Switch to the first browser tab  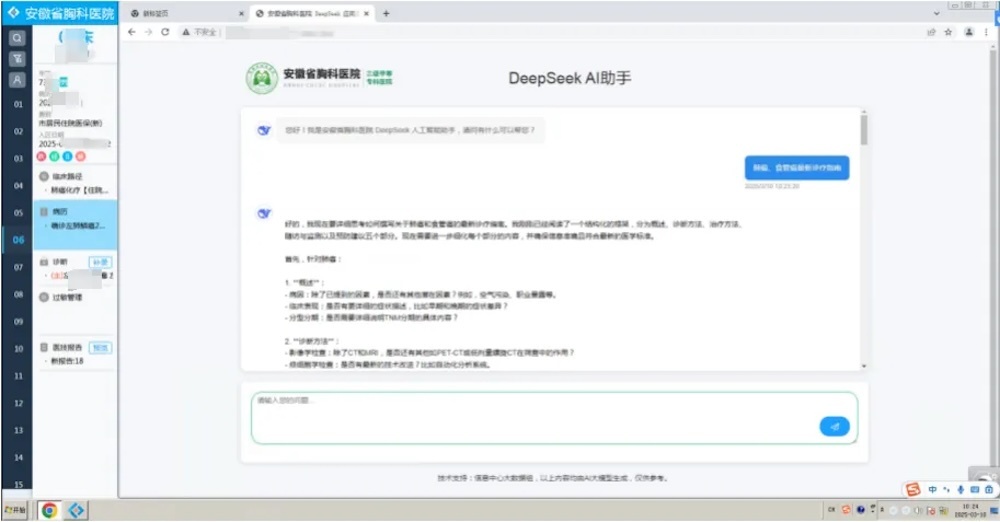tap(186, 13)
